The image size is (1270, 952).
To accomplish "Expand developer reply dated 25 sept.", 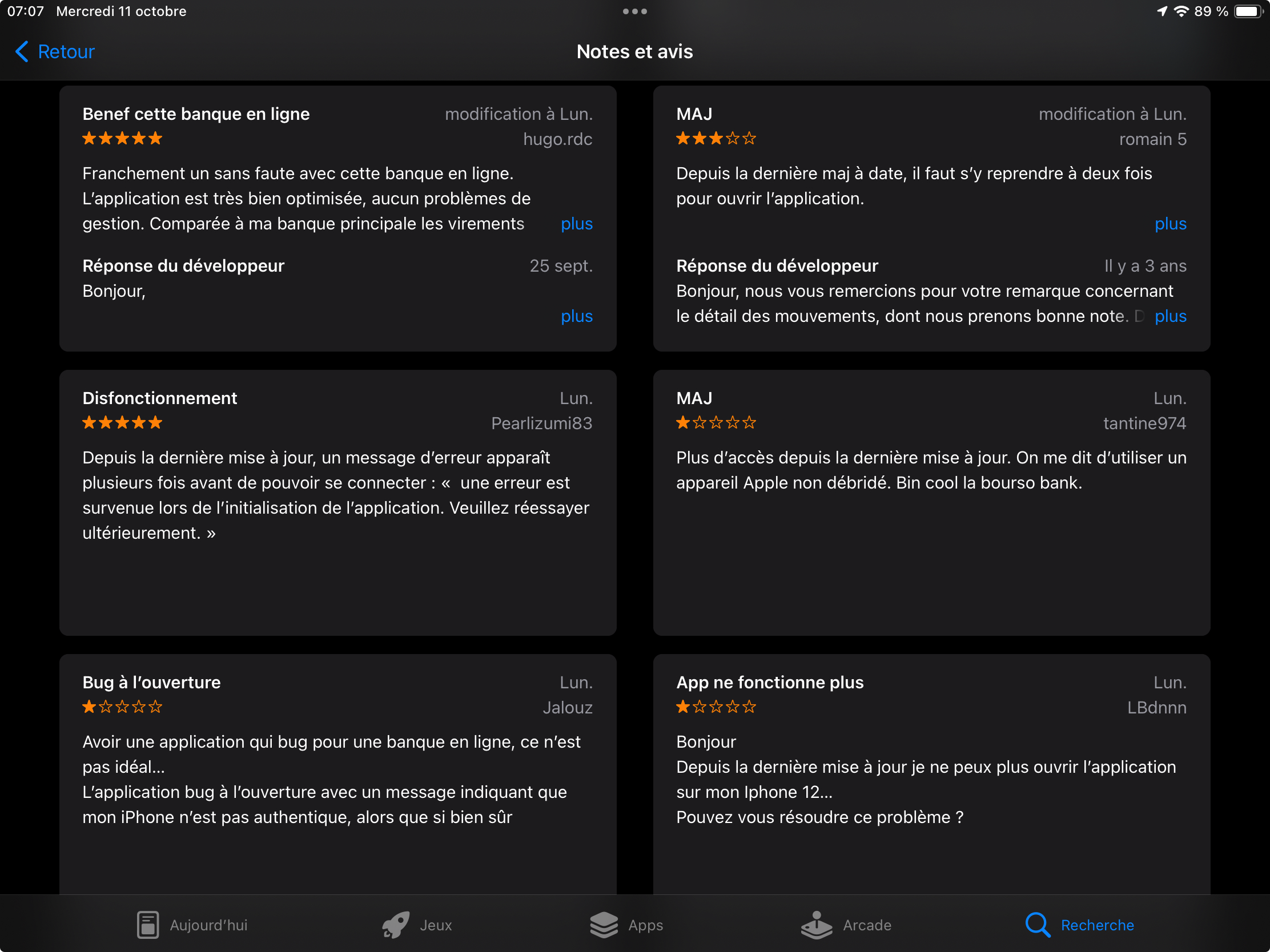I will [x=576, y=316].
